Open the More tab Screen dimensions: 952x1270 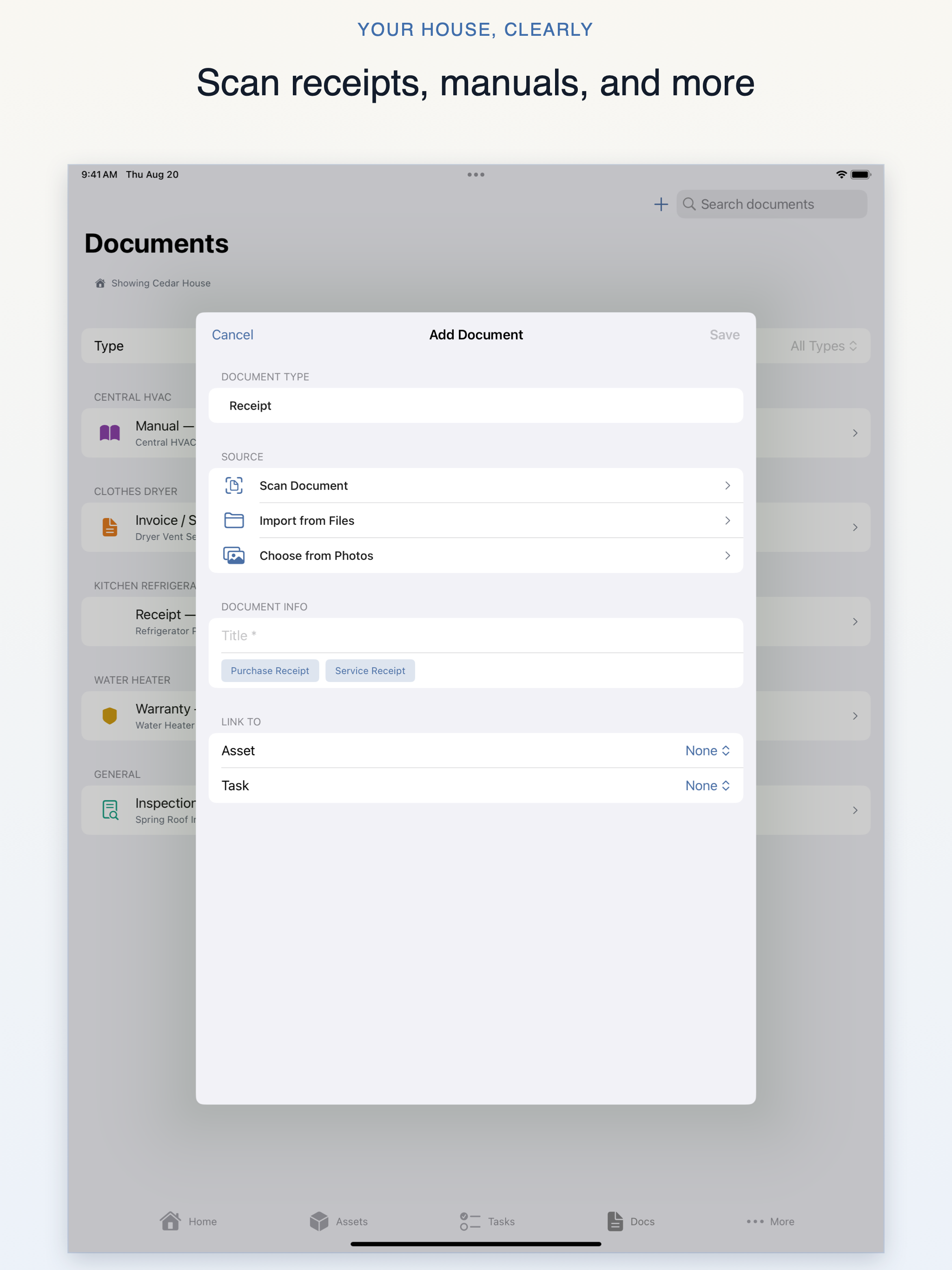pyautogui.click(x=770, y=1221)
